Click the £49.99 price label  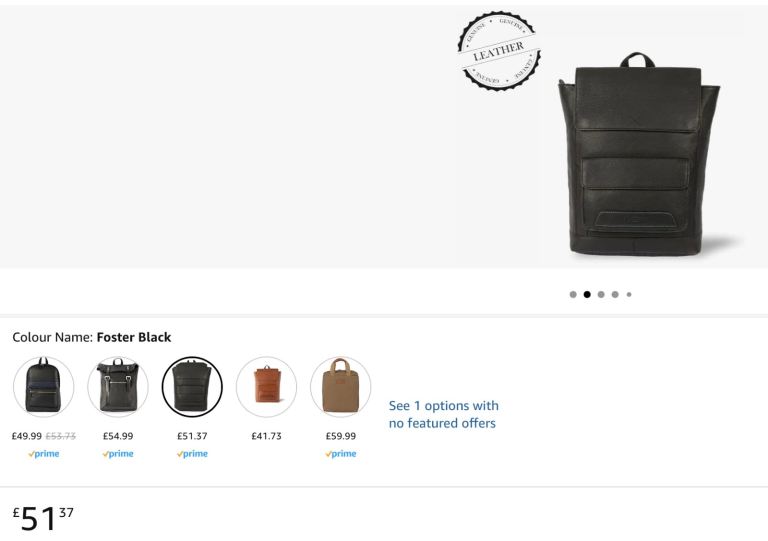(27, 436)
